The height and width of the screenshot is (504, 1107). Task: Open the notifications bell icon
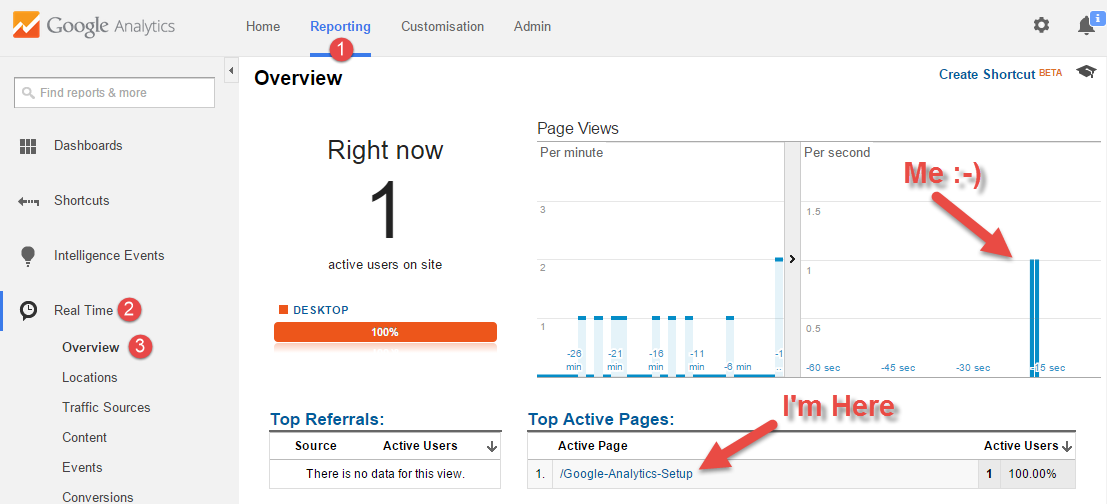pos(1087,26)
